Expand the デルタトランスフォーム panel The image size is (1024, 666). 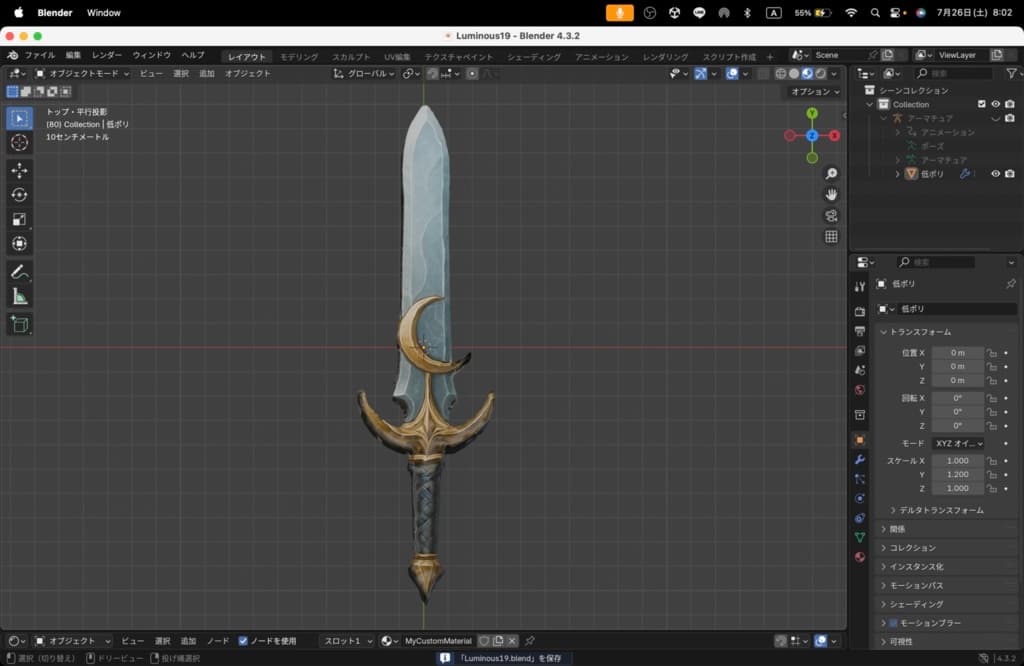click(935, 510)
